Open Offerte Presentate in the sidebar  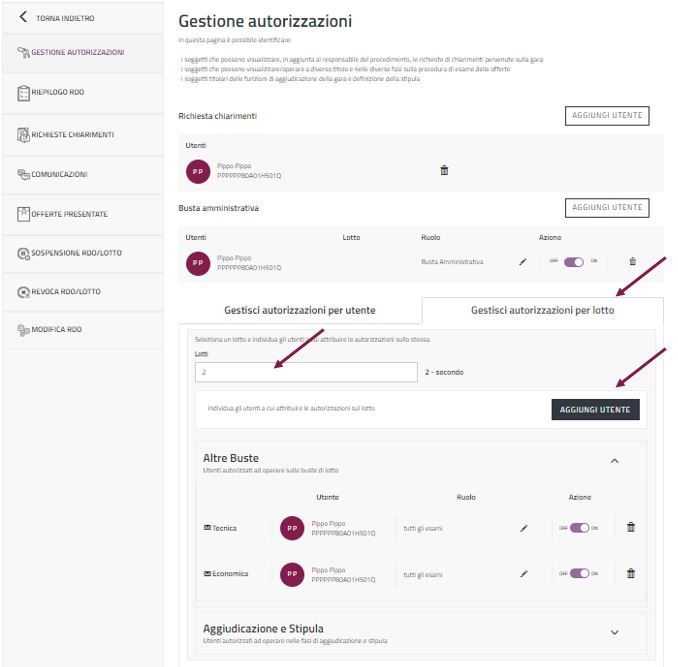coord(69,214)
